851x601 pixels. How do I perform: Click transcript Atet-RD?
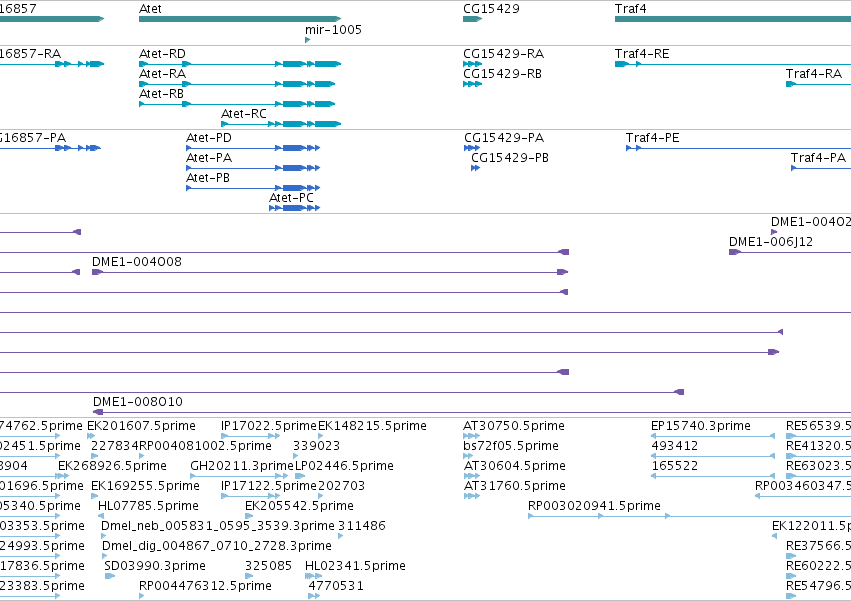240,64
